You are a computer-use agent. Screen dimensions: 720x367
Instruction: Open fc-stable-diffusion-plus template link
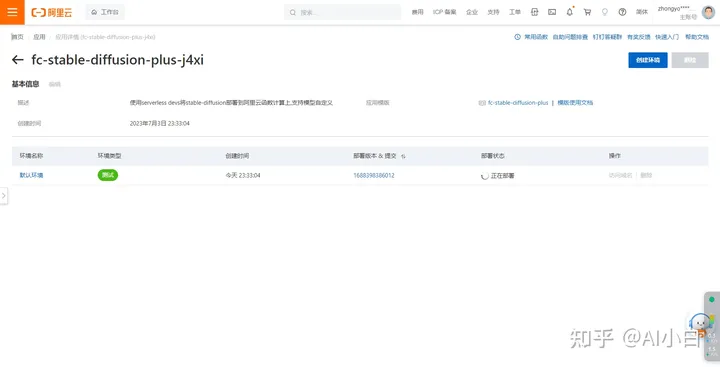[518, 103]
